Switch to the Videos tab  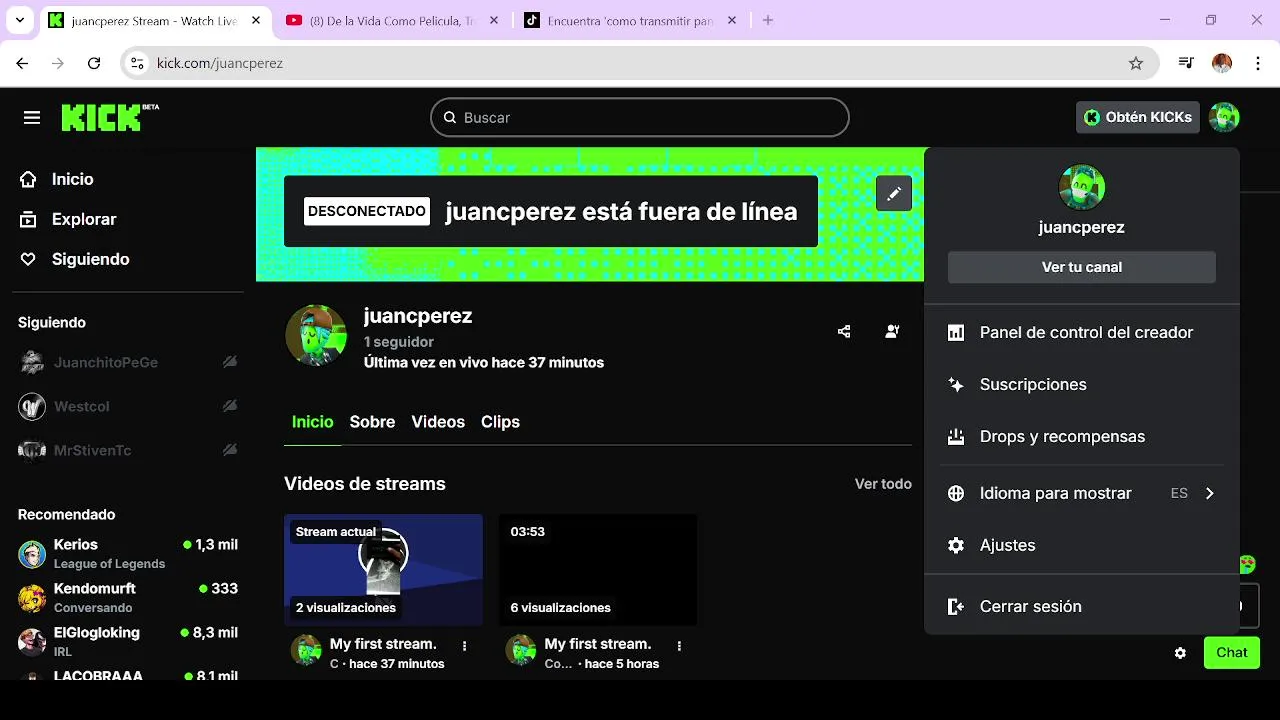438,422
